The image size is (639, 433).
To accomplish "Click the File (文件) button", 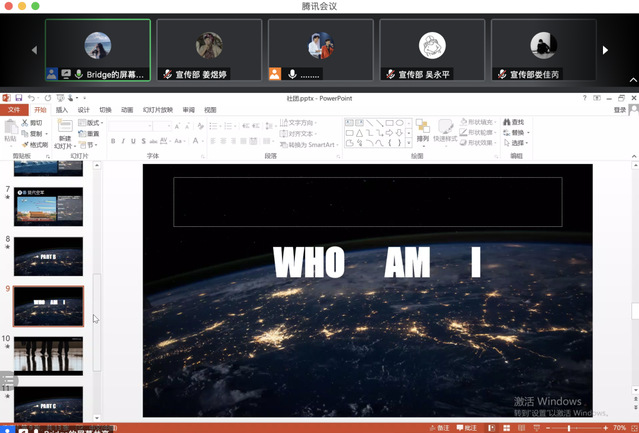I will pyautogui.click(x=14, y=110).
